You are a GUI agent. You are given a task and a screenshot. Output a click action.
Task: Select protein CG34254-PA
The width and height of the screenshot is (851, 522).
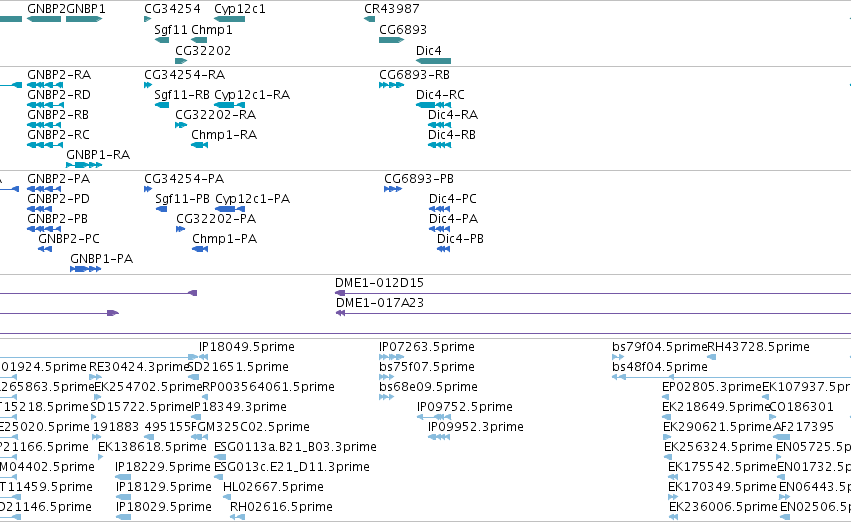click(184, 179)
